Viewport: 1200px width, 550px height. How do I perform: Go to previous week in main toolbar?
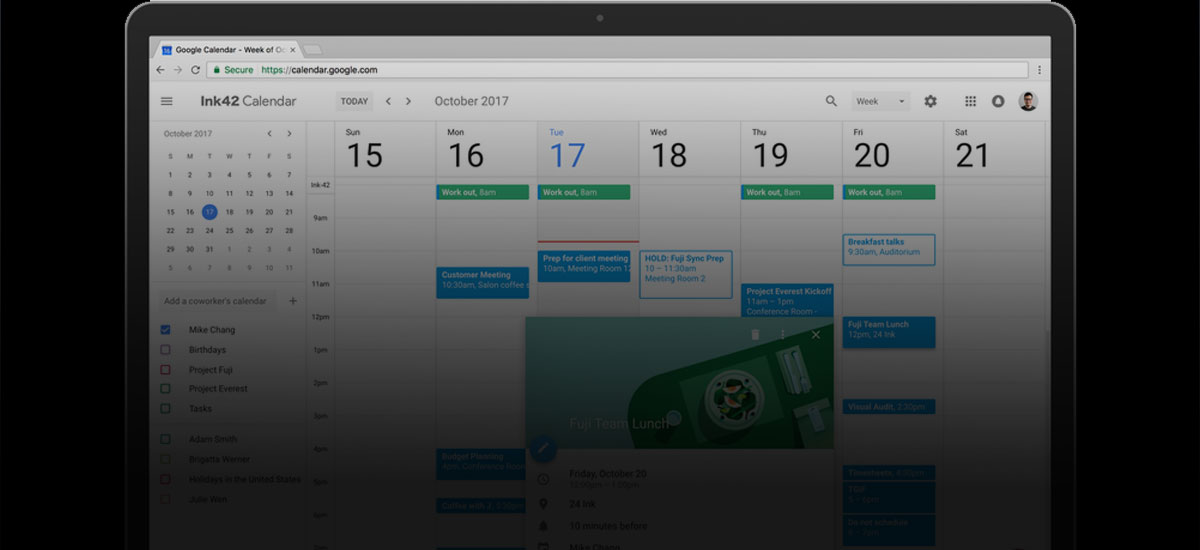(x=389, y=101)
